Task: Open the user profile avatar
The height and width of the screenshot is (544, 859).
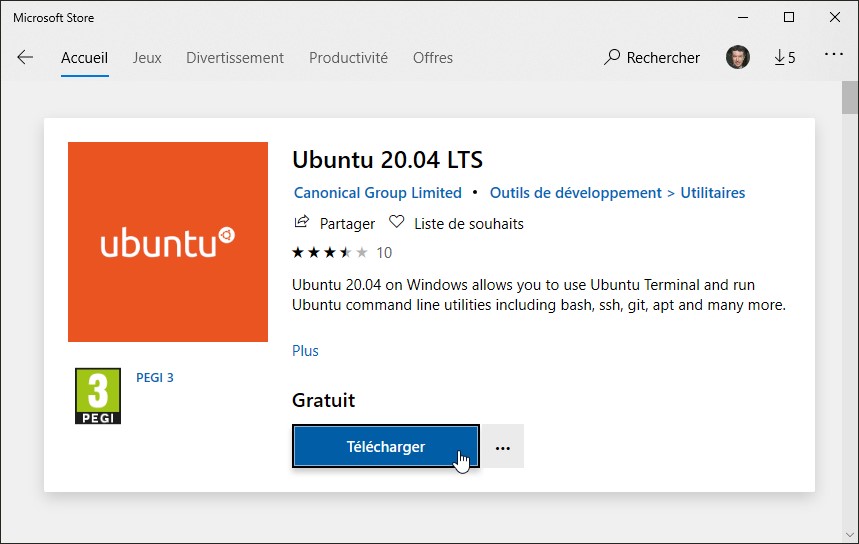Action: (x=737, y=58)
